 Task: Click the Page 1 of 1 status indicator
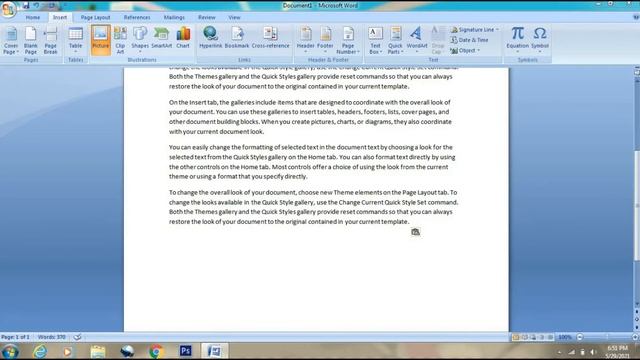tap(15, 337)
